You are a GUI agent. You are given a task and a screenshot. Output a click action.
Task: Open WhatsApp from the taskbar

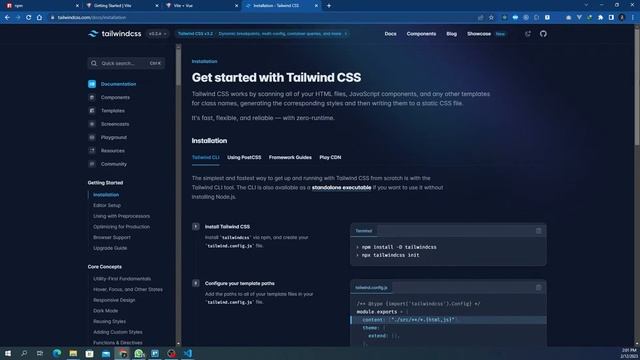[139, 353]
